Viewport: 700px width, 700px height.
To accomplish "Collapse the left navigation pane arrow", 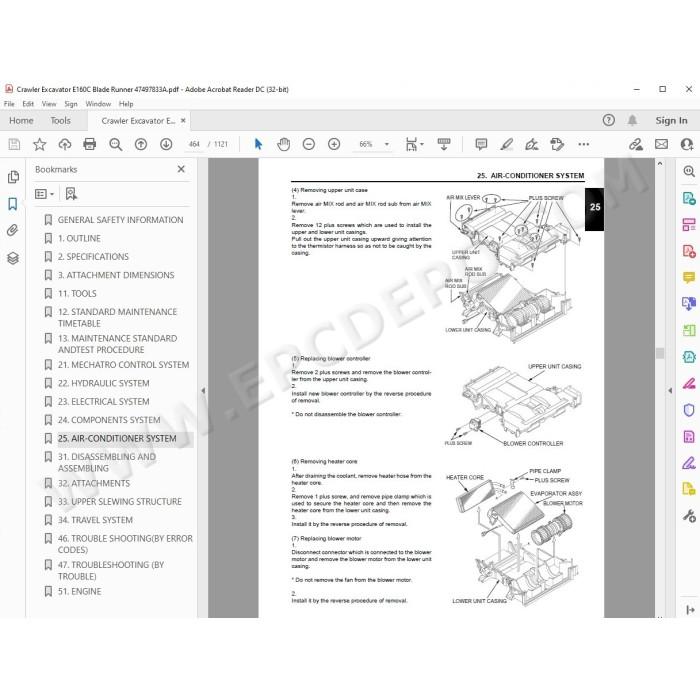I will click(x=203, y=391).
